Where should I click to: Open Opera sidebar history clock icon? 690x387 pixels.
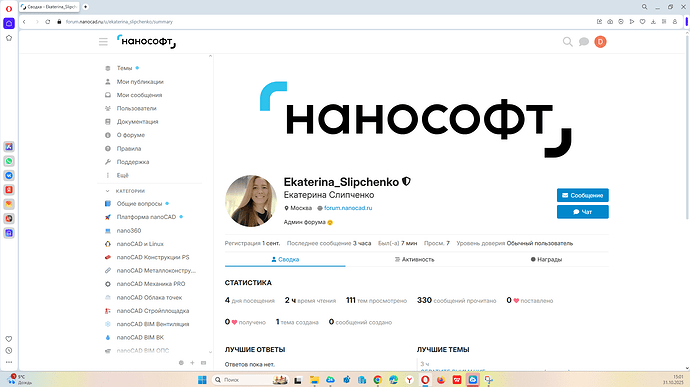pyautogui.click(x=9, y=351)
